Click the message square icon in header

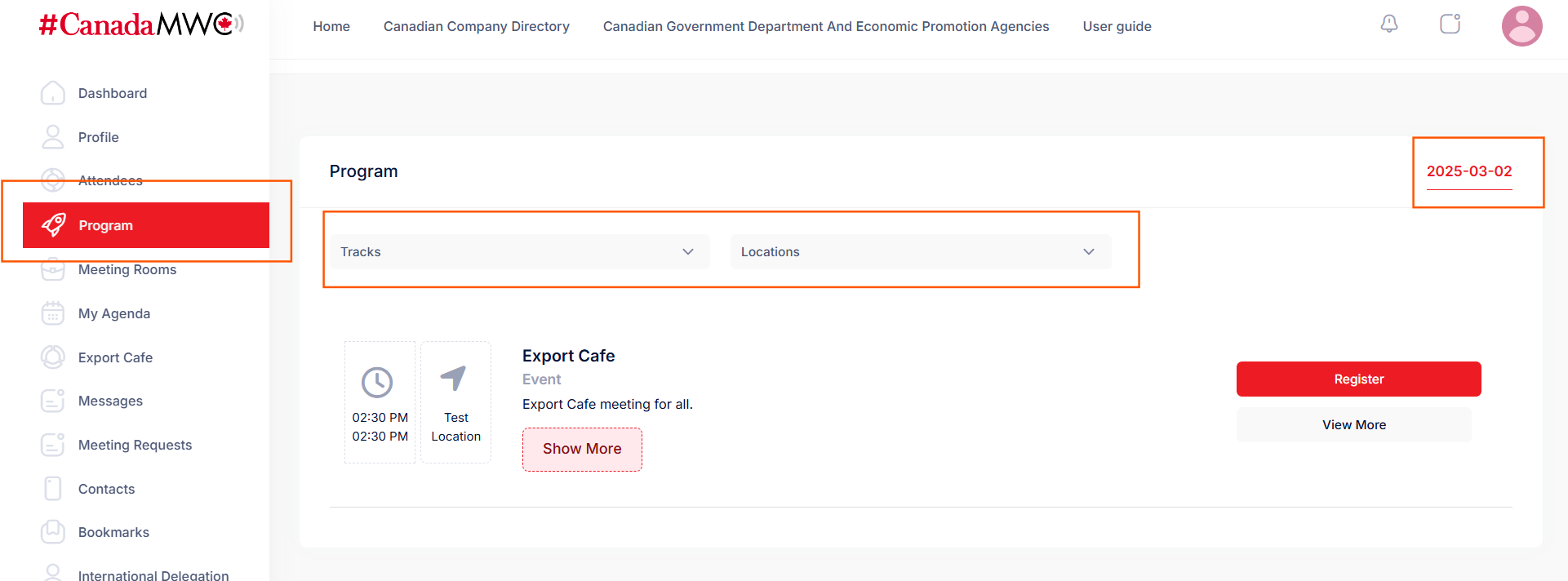tap(1450, 24)
